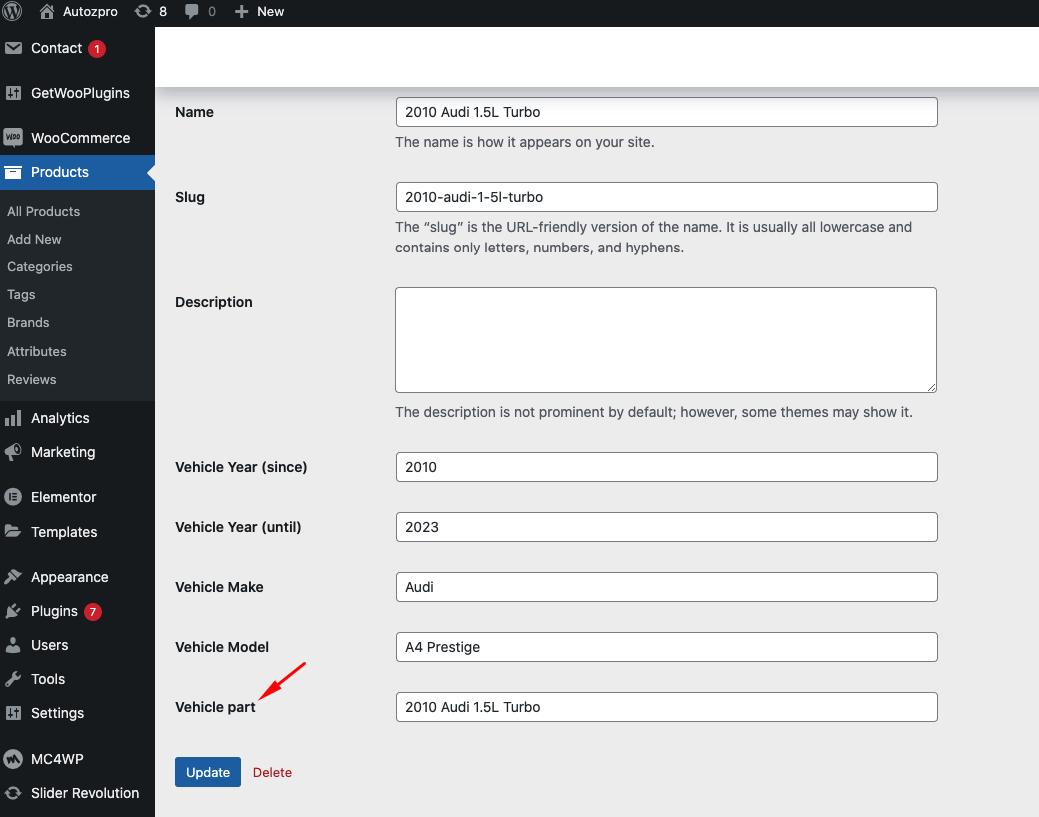Screen dimensions: 1039x817
Task: Click the WordPress logo icon
Action: tap(13, 11)
